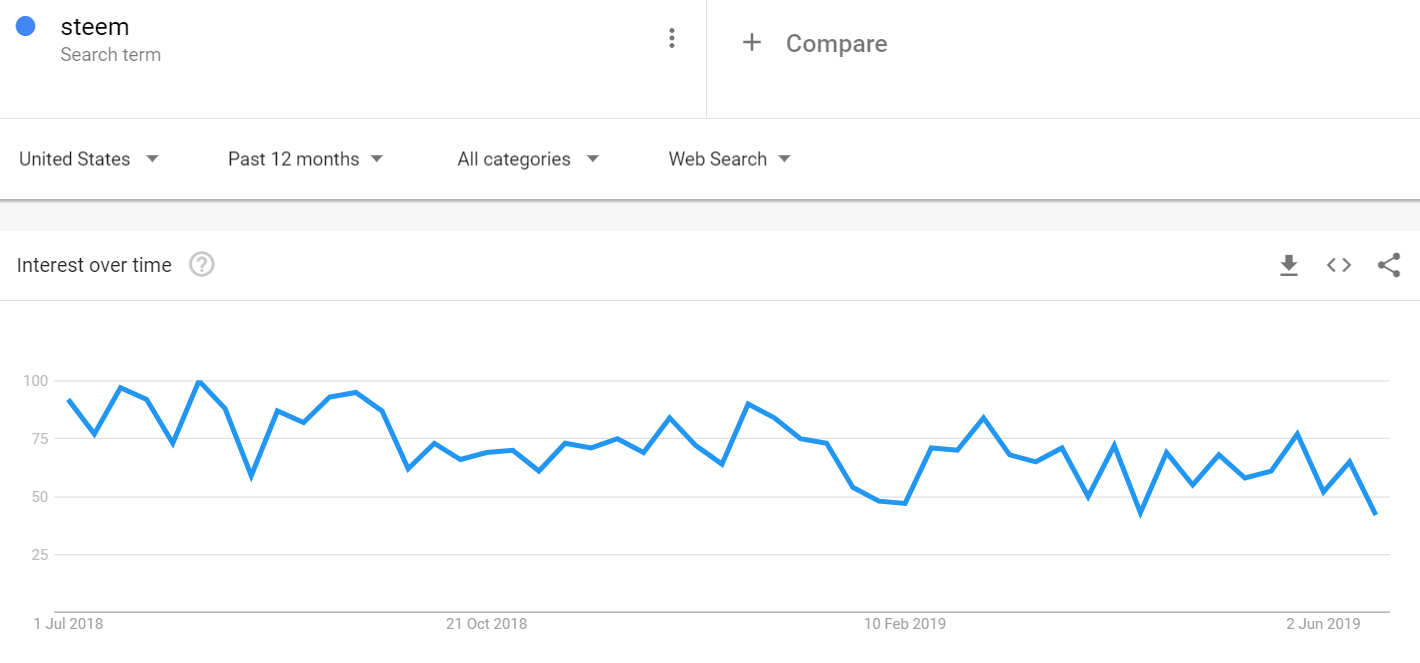Download the Interest over time CSV
1420x663 pixels.
point(1289,265)
